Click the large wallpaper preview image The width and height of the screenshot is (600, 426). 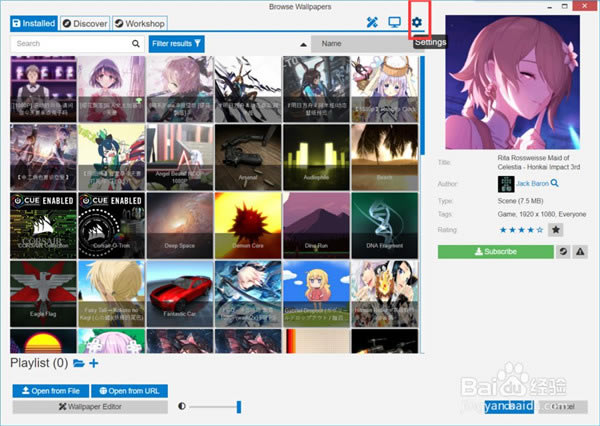(x=512, y=82)
